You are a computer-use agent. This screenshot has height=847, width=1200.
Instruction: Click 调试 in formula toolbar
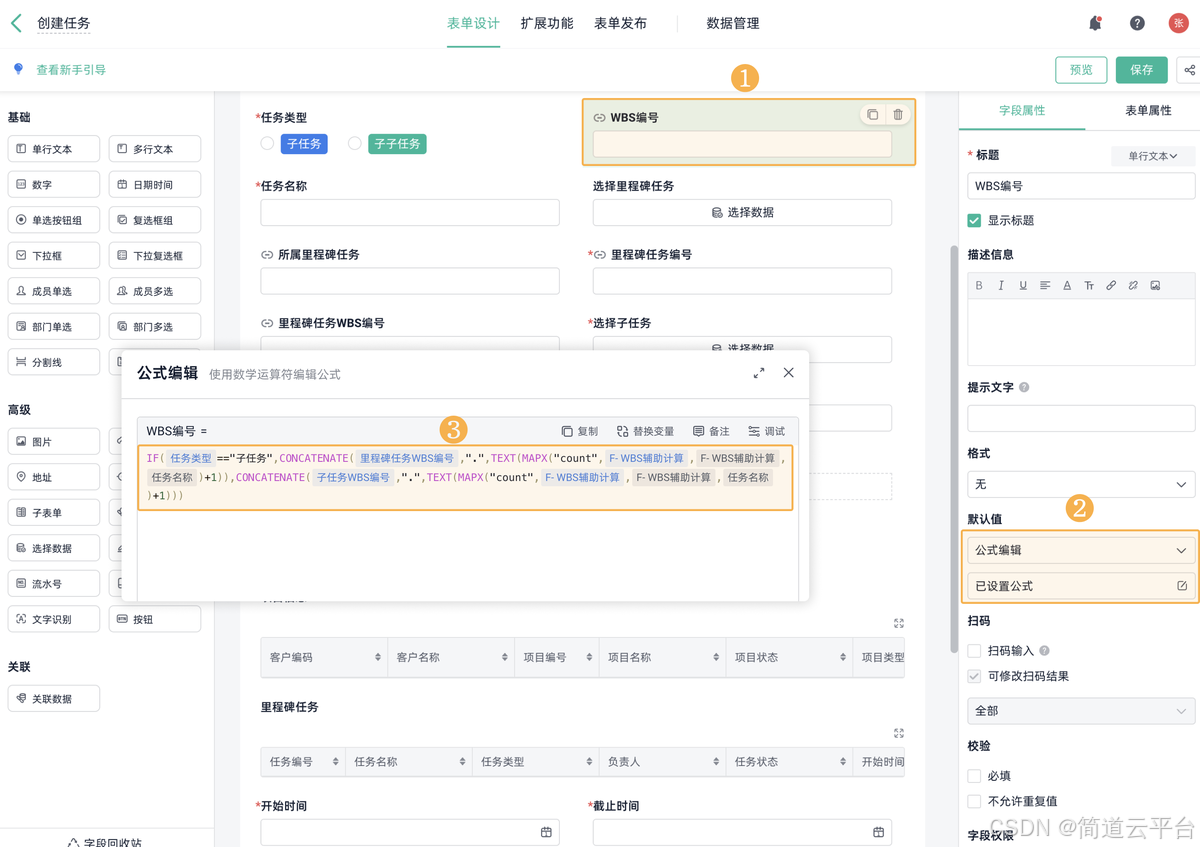(767, 431)
